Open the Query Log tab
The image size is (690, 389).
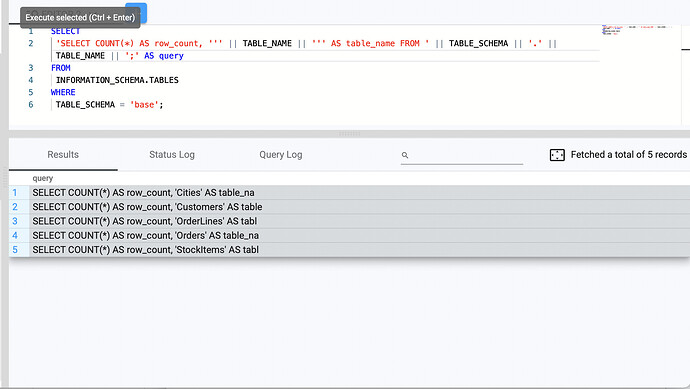click(x=281, y=154)
